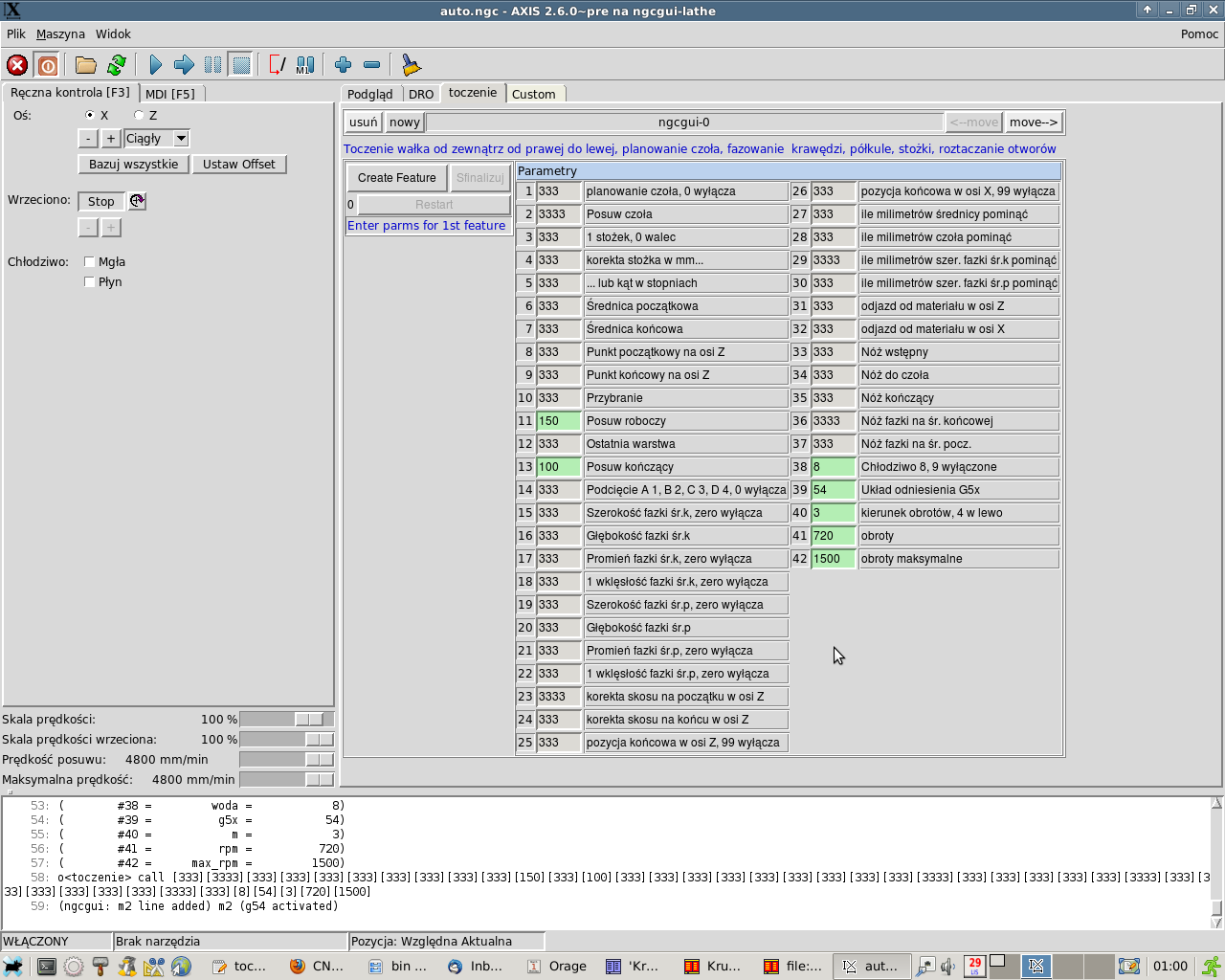Click spindle Stop button
This screenshot has width=1225, height=980.
click(x=101, y=201)
